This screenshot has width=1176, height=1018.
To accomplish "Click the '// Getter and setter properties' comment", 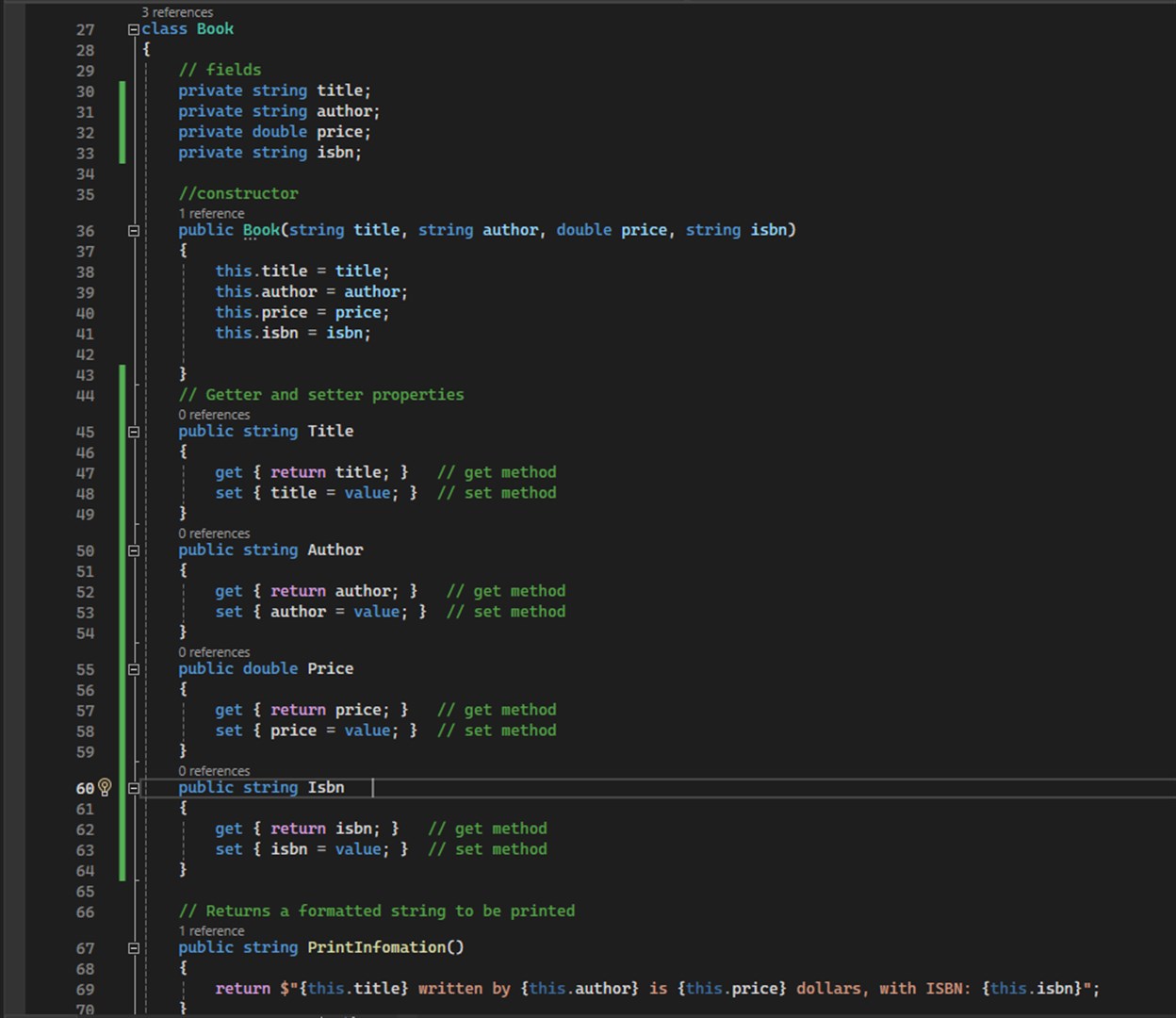I will click(321, 395).
